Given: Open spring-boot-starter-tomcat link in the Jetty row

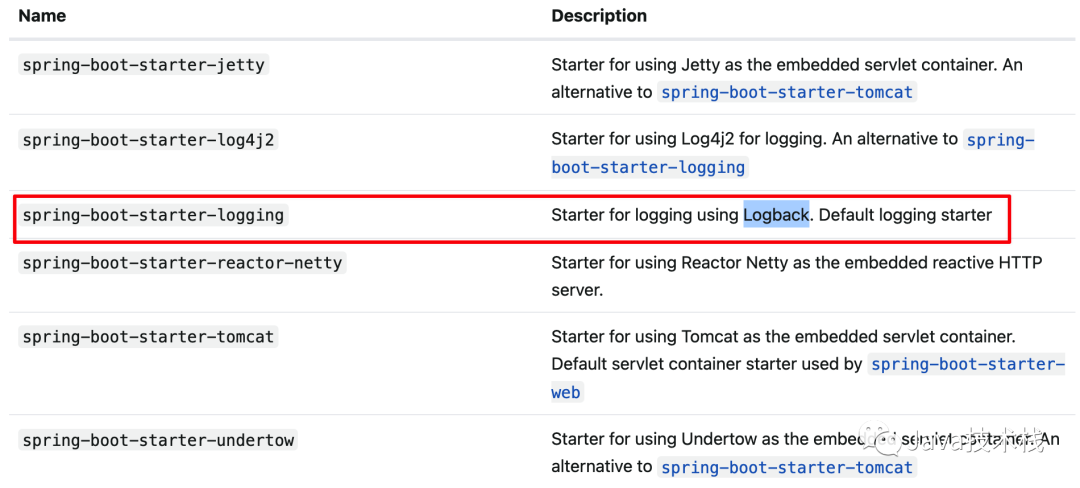Looking at the screenshot, I should [x=787, y=92].
